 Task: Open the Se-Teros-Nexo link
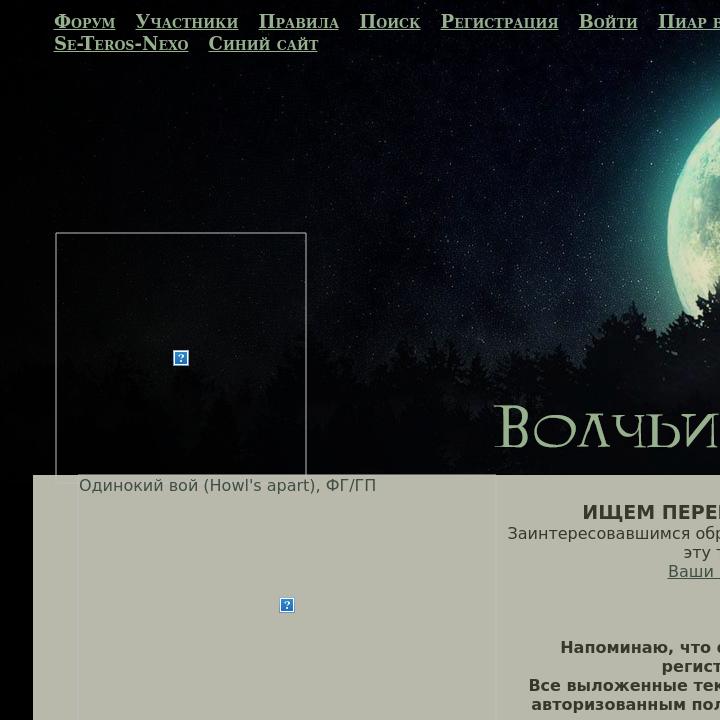121,44
